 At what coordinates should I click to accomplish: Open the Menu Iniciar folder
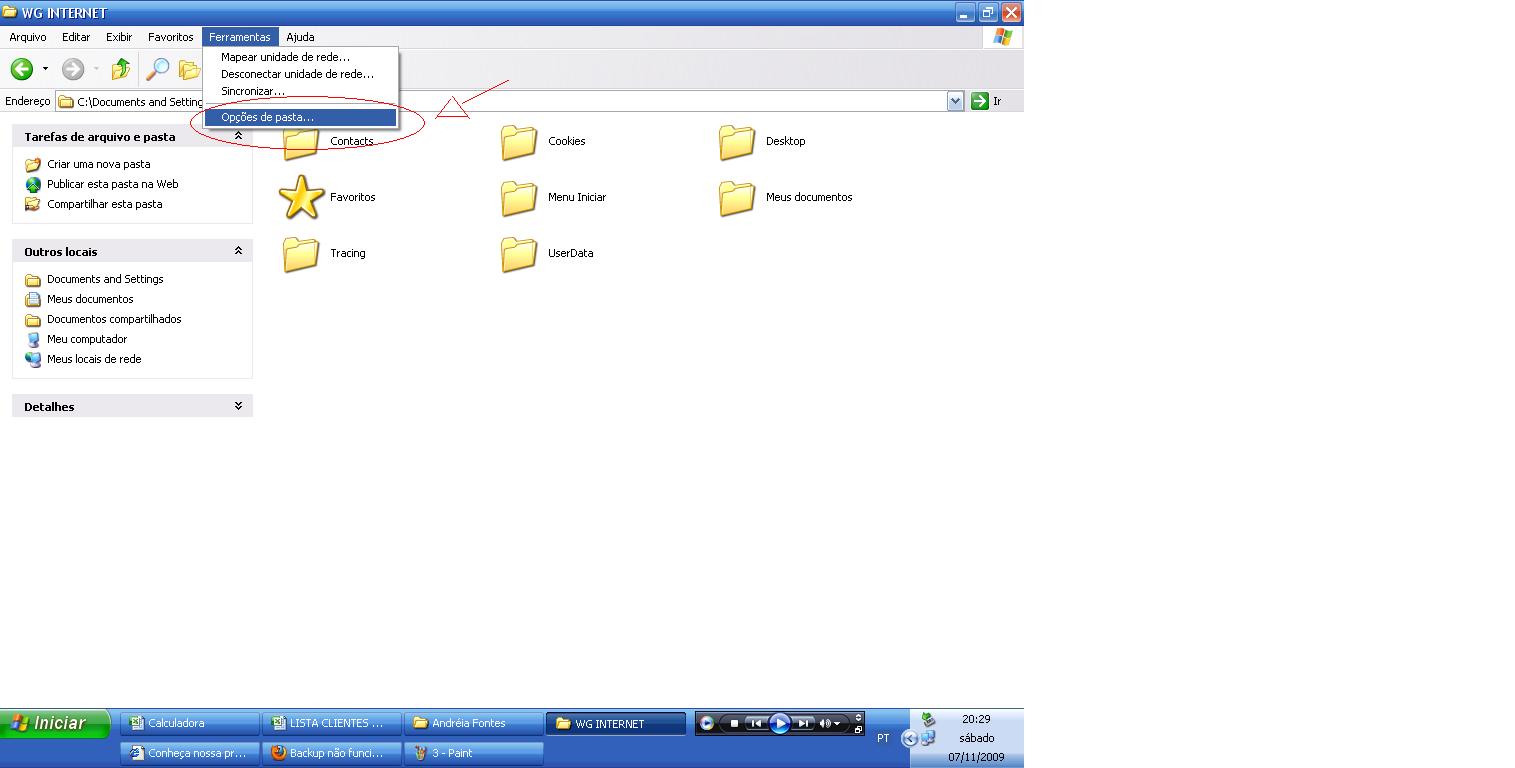[519, 198]
